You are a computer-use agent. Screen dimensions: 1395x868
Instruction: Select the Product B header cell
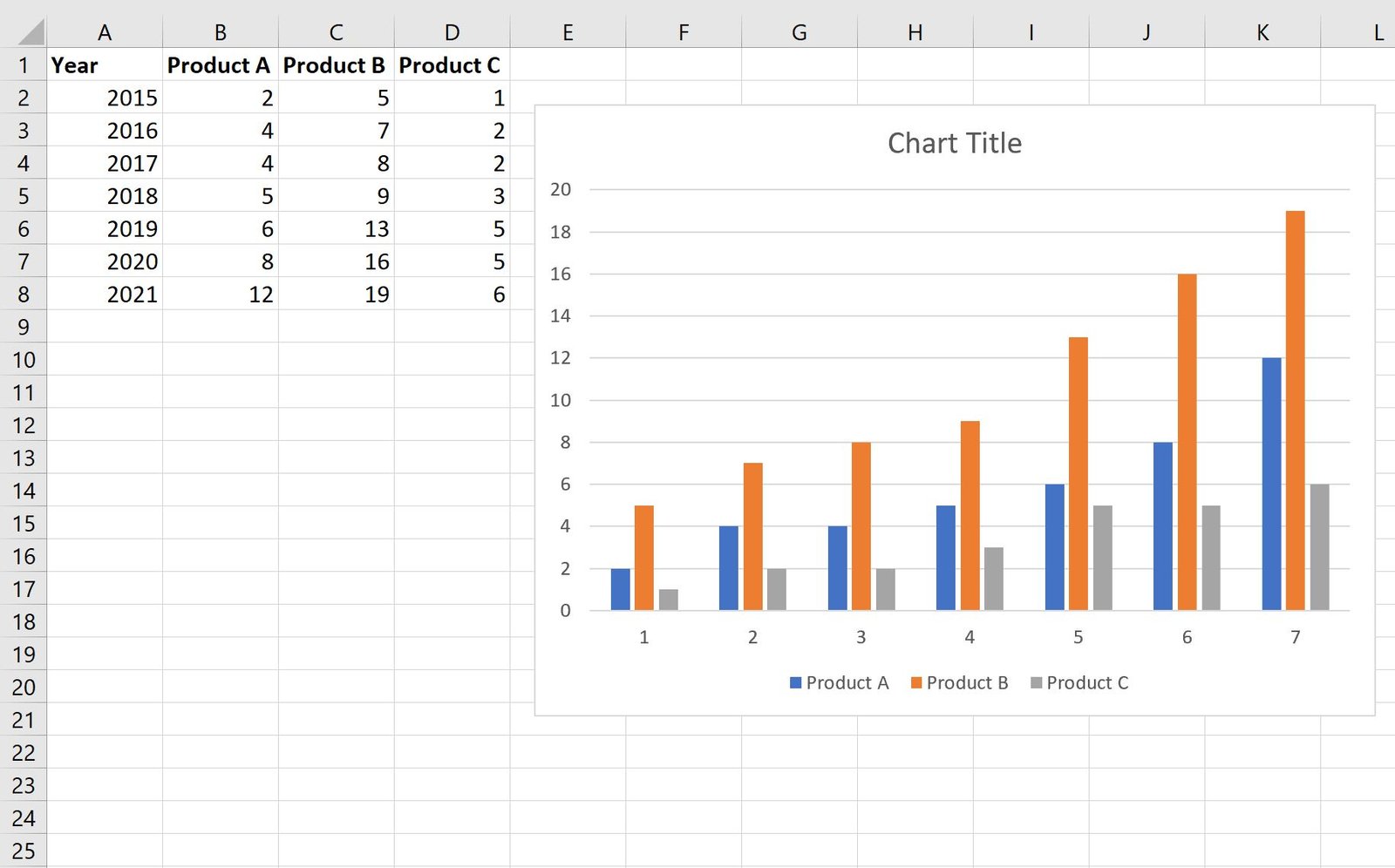click(336, 65)
